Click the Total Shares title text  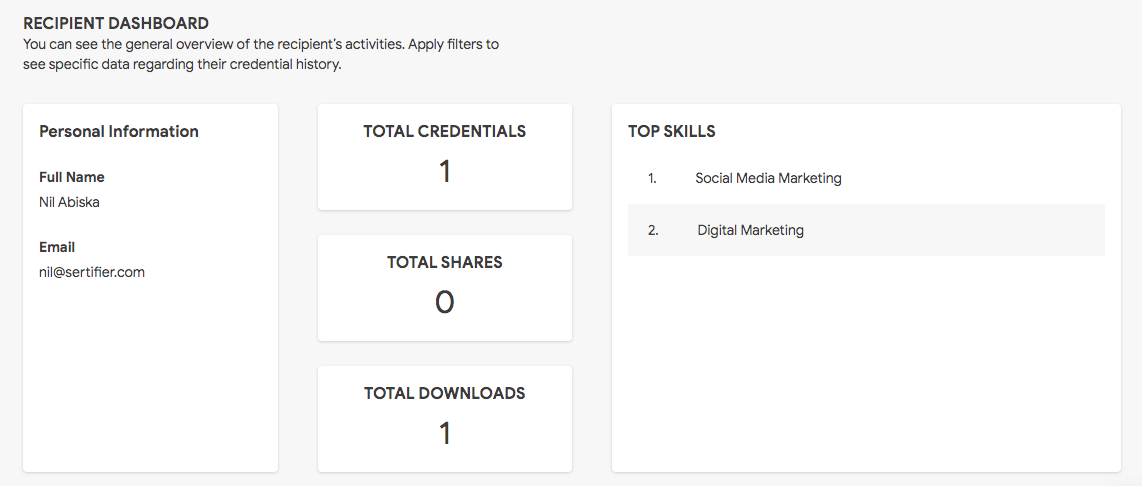click(x=444, y=262)
